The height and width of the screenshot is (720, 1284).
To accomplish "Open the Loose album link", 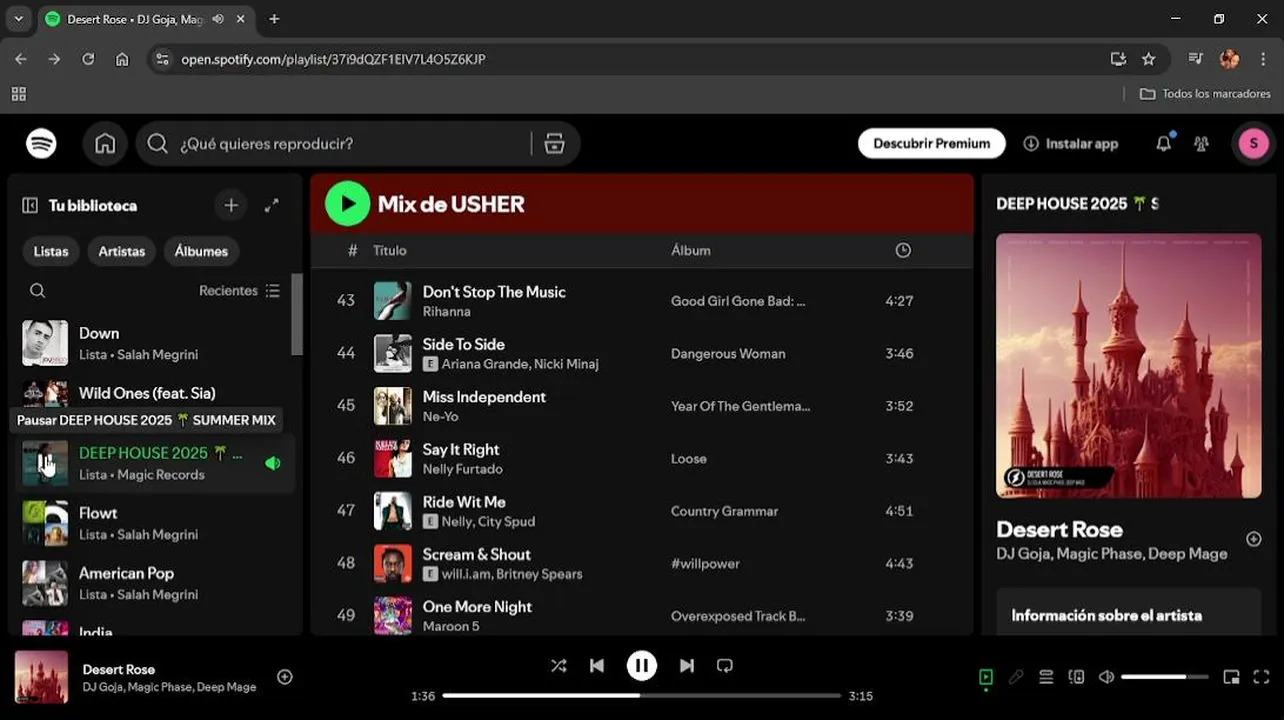I will point(689,459).
